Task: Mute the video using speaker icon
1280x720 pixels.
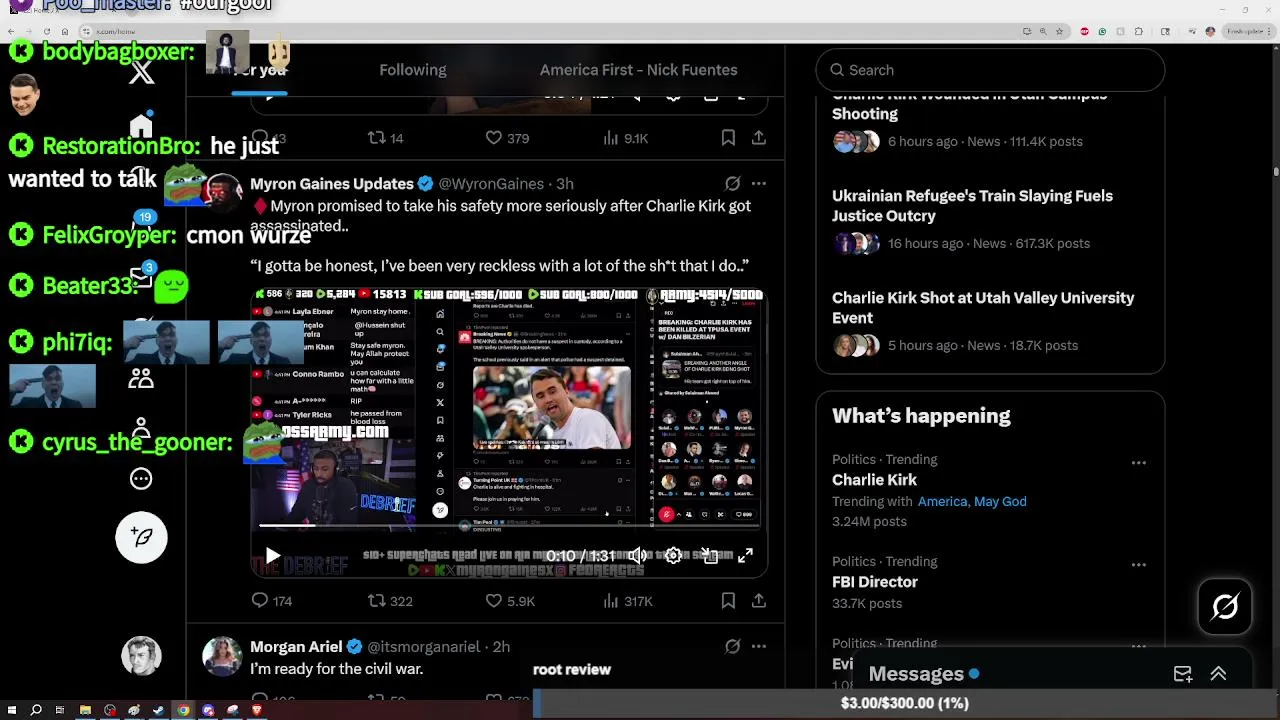Action: 638,556
